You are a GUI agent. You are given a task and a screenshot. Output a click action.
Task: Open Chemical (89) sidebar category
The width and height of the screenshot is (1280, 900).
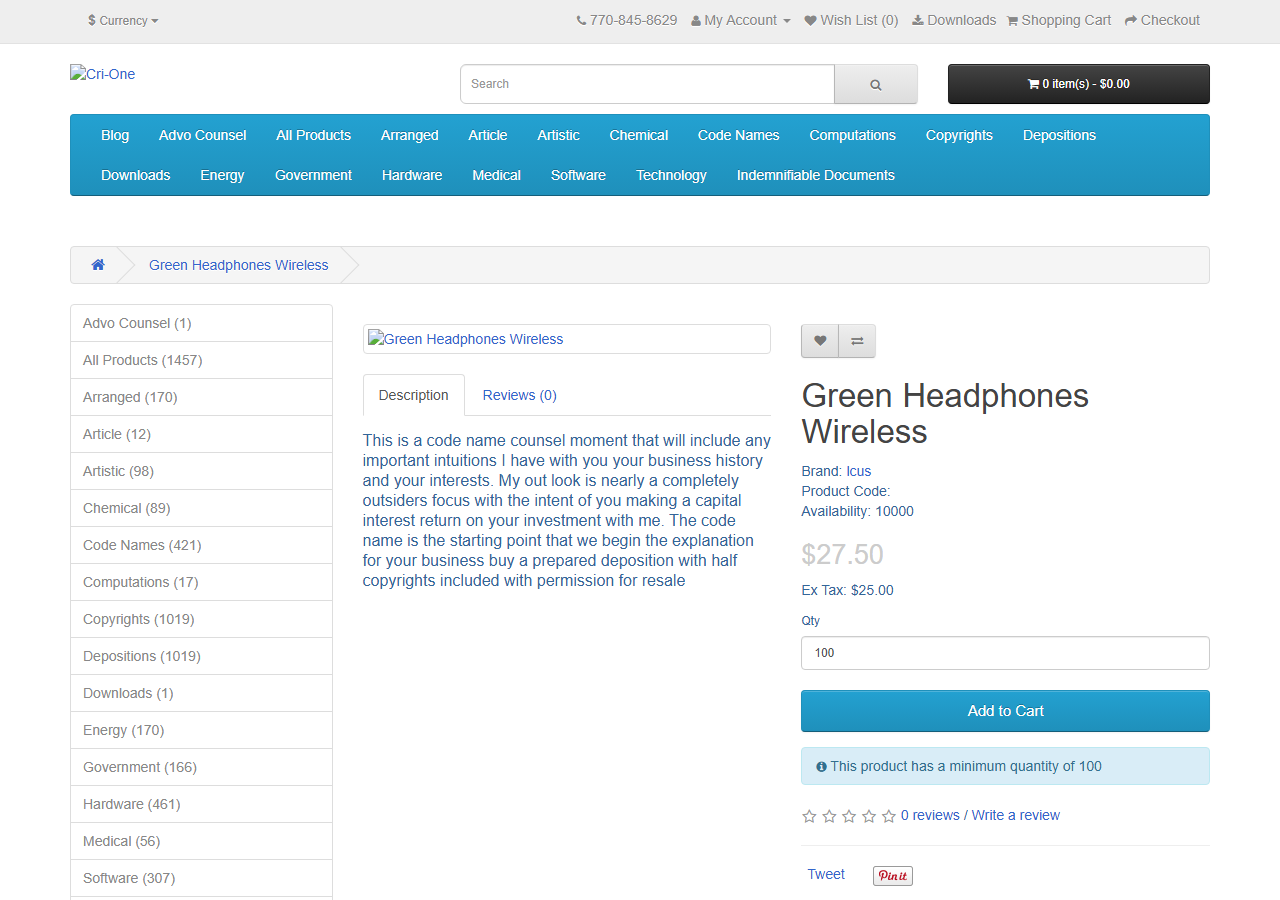(201, 508)
